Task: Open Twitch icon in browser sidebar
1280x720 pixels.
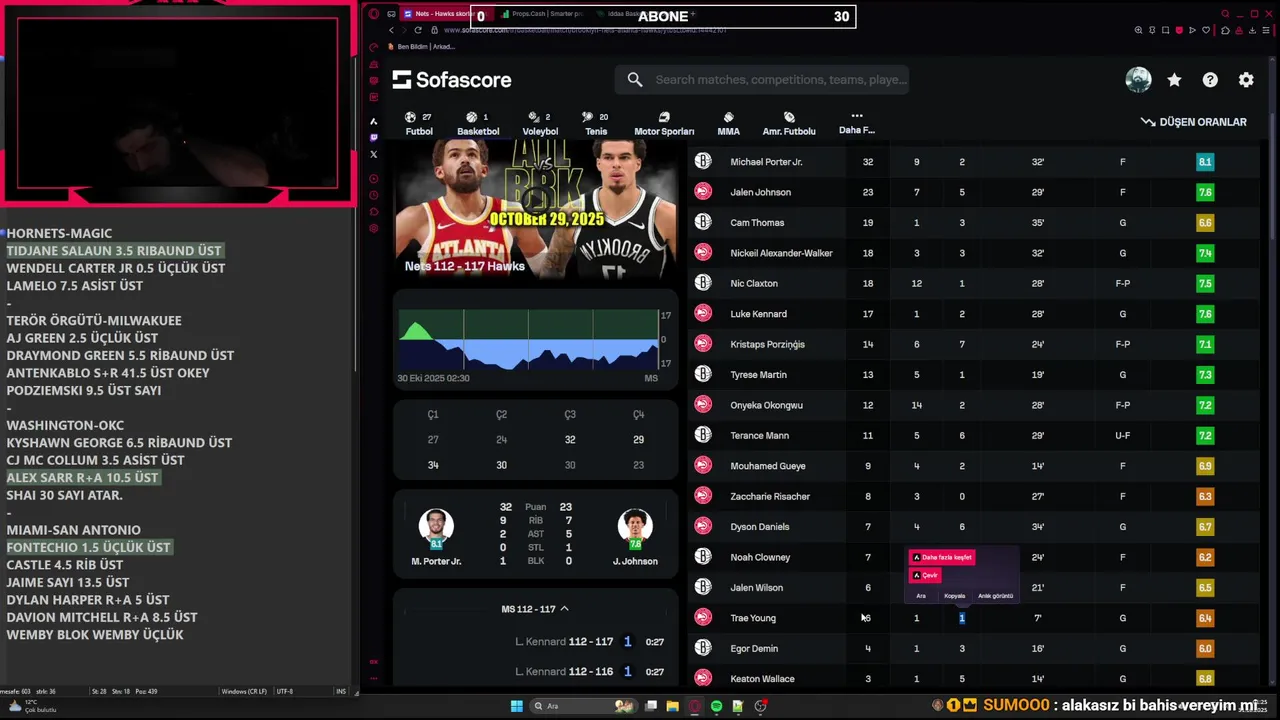Action: tap(374, 137)
